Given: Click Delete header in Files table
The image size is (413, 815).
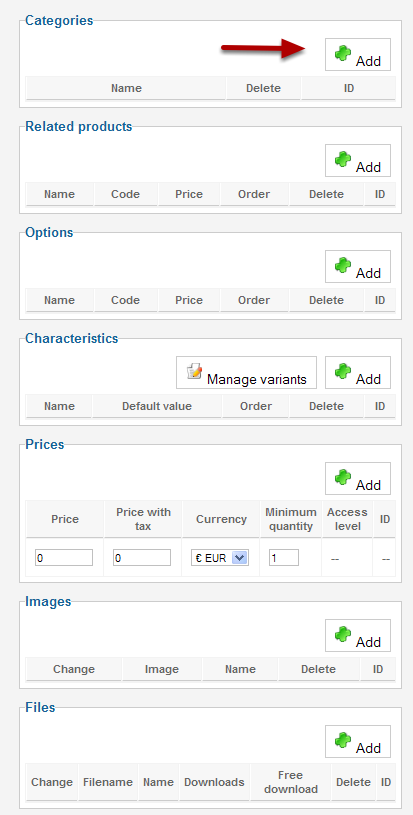Looking at the screenshot, I should point(353,782).
